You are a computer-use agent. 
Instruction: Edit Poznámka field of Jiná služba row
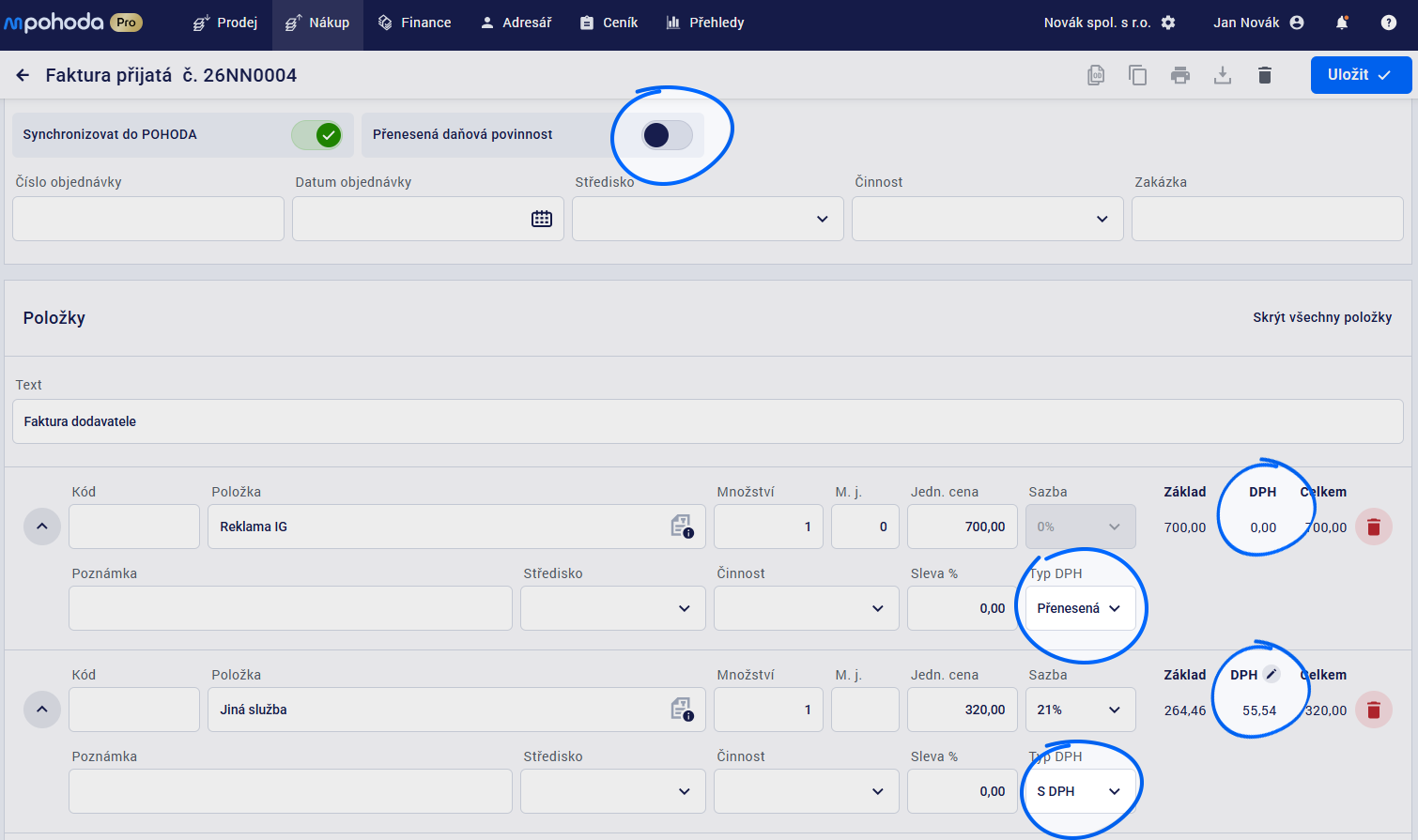coord(290,791)
